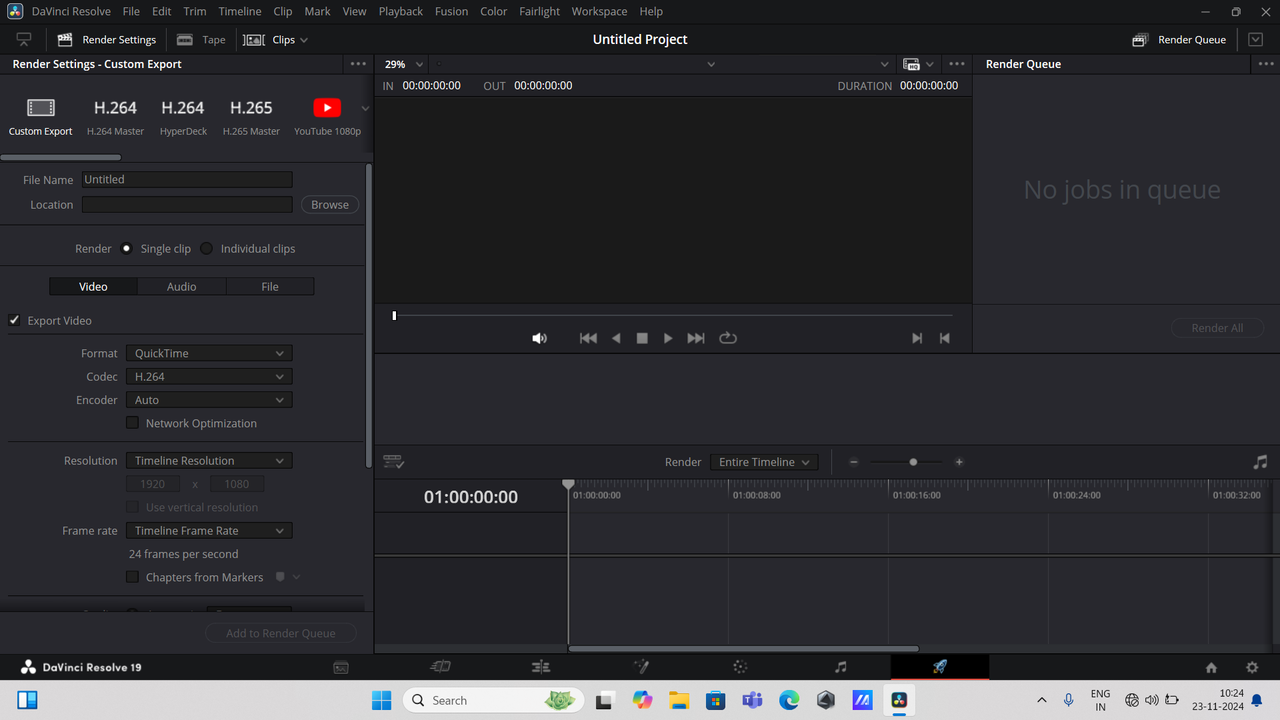Open the Windows Start button
The width and height of the screenshot is (1280, 720).
tap(382, 700)
